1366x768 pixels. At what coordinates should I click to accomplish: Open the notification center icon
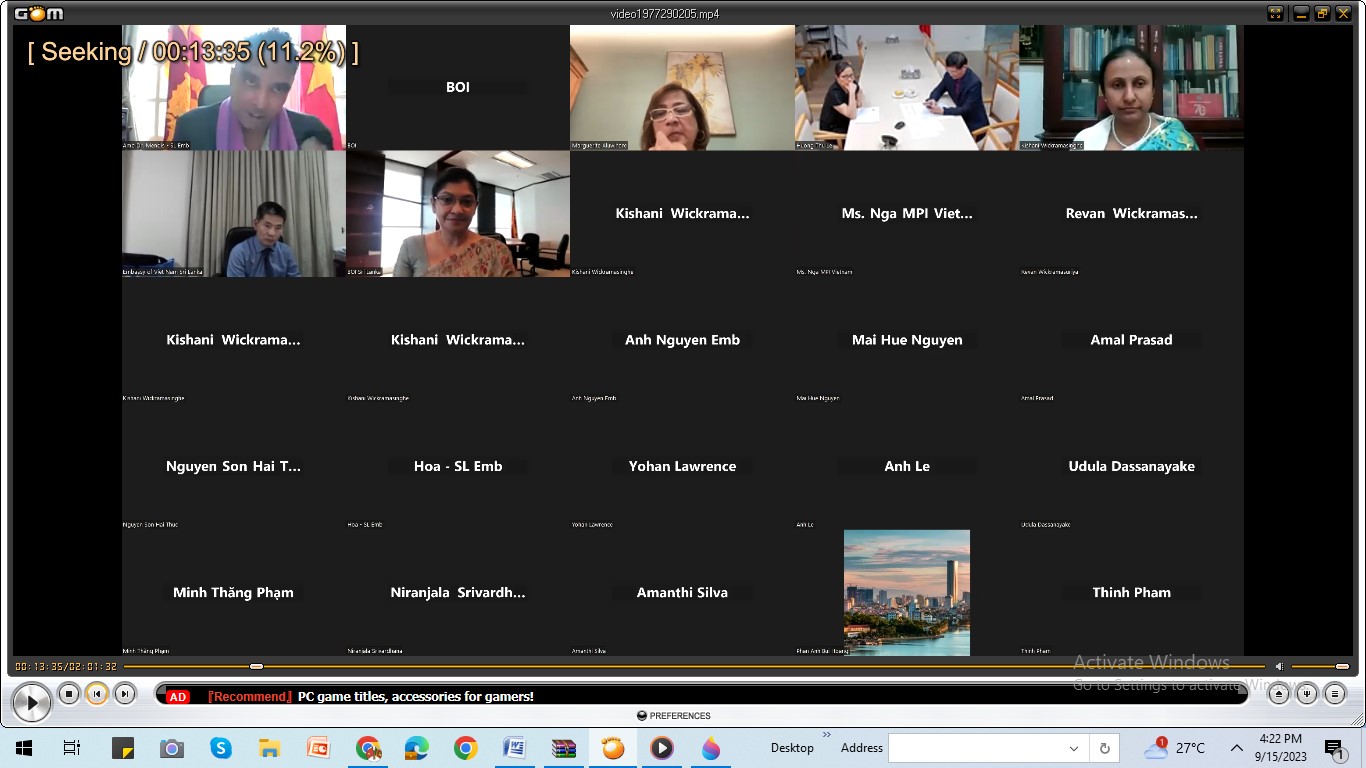[1334, 748]
